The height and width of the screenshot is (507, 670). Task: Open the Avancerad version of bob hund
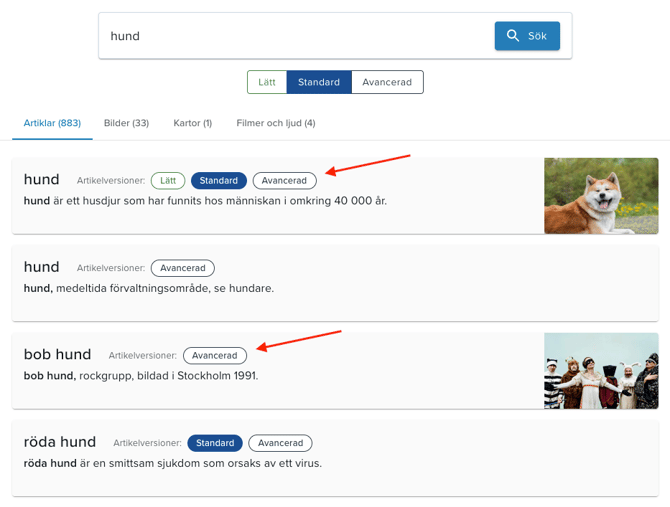[x=215, y=356]
